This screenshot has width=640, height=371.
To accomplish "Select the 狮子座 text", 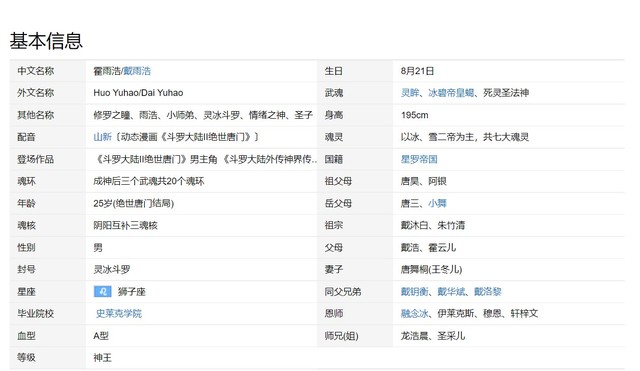I will pyautogui.click(x=131, y=291).
